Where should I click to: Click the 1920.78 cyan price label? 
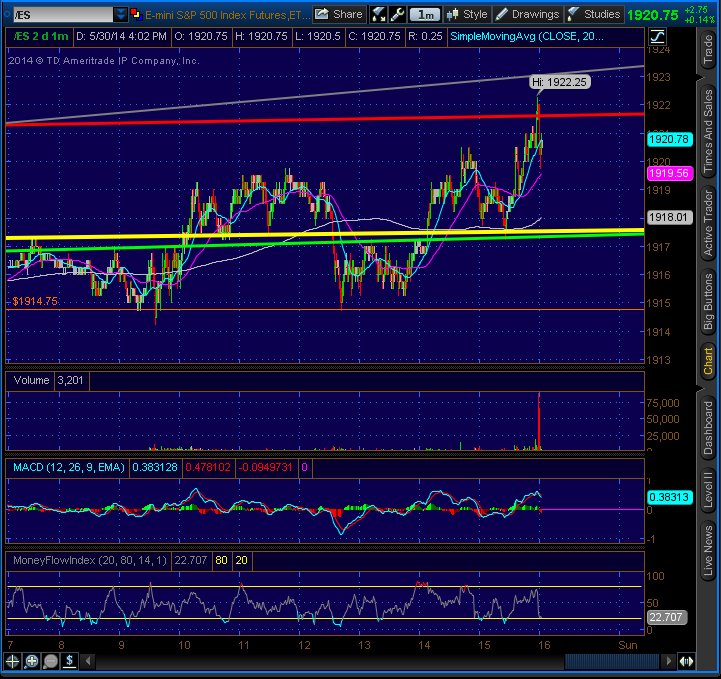point(670,139)
